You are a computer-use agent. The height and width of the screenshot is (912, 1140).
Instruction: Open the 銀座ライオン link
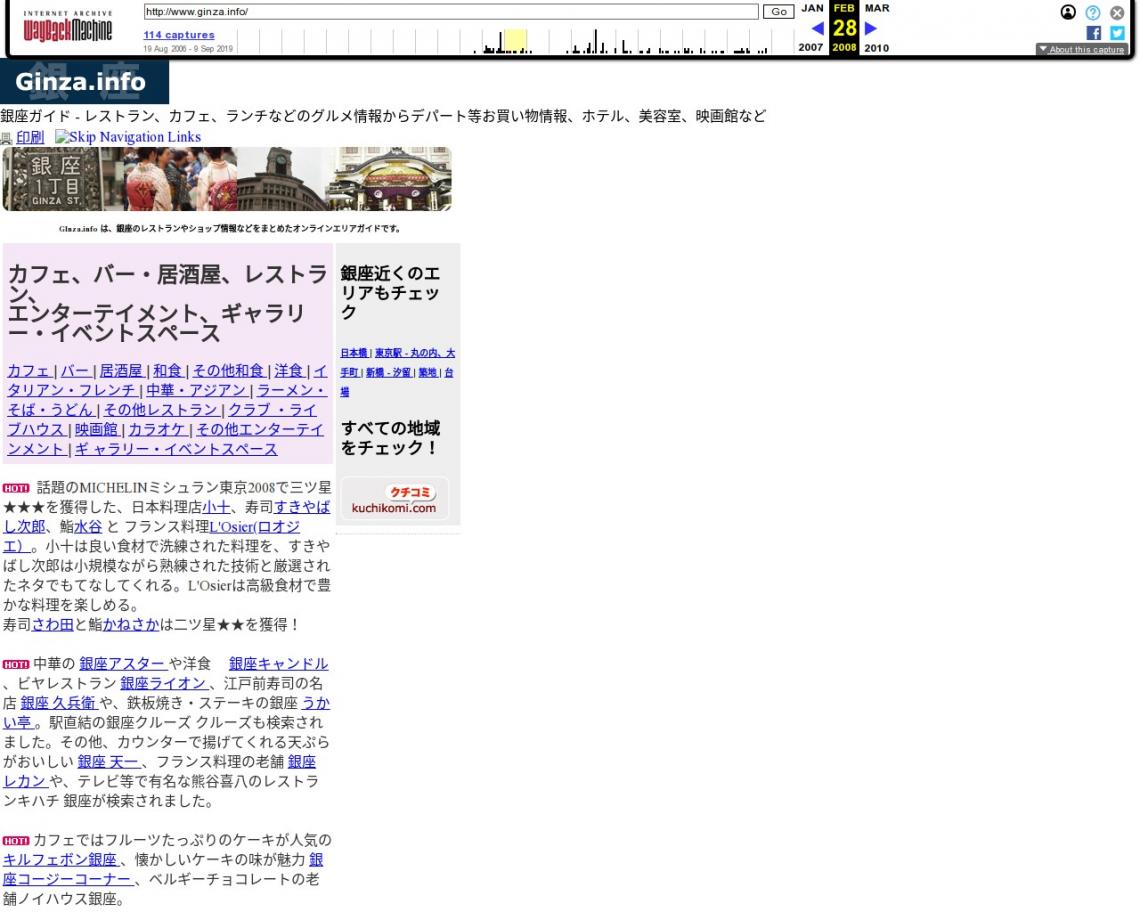(x=164, y=683)
